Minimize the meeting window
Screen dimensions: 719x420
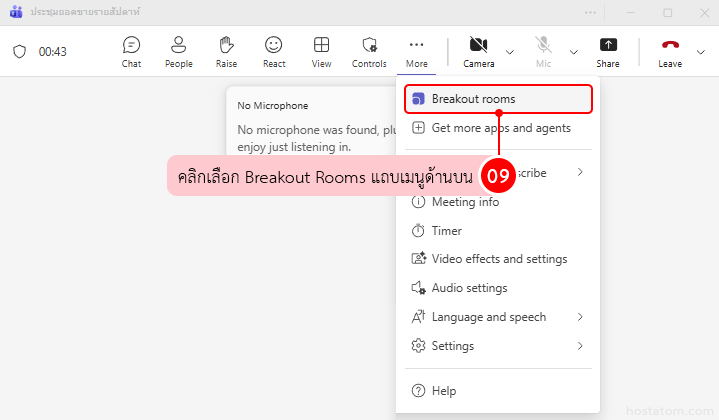[x=631, y=12]
